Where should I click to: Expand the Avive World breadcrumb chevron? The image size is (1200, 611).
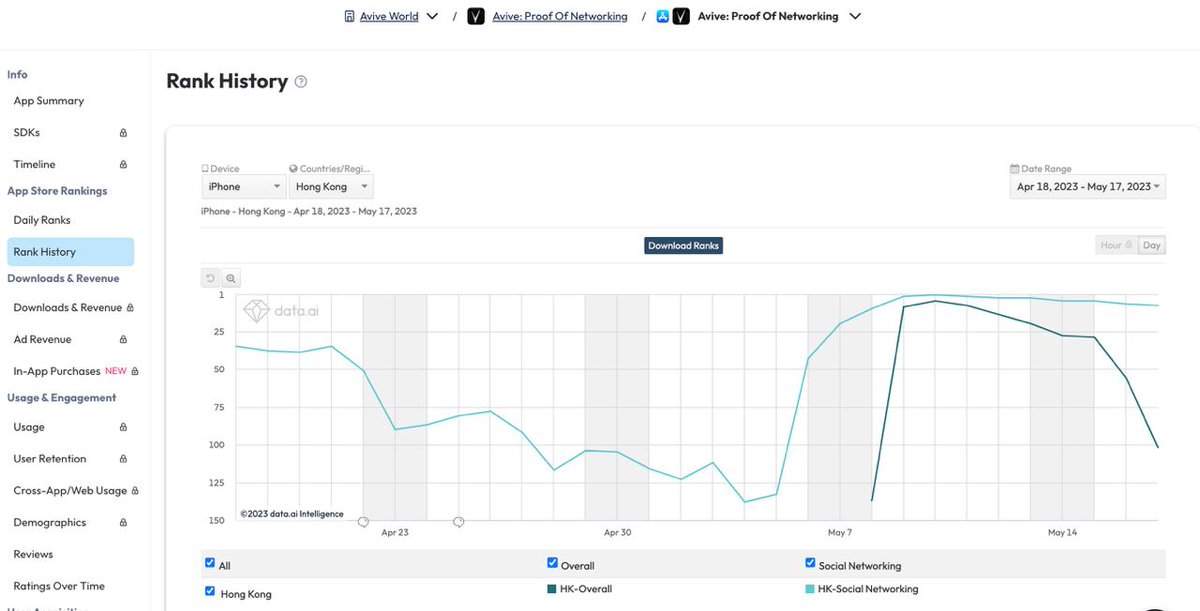pos(432,16)
